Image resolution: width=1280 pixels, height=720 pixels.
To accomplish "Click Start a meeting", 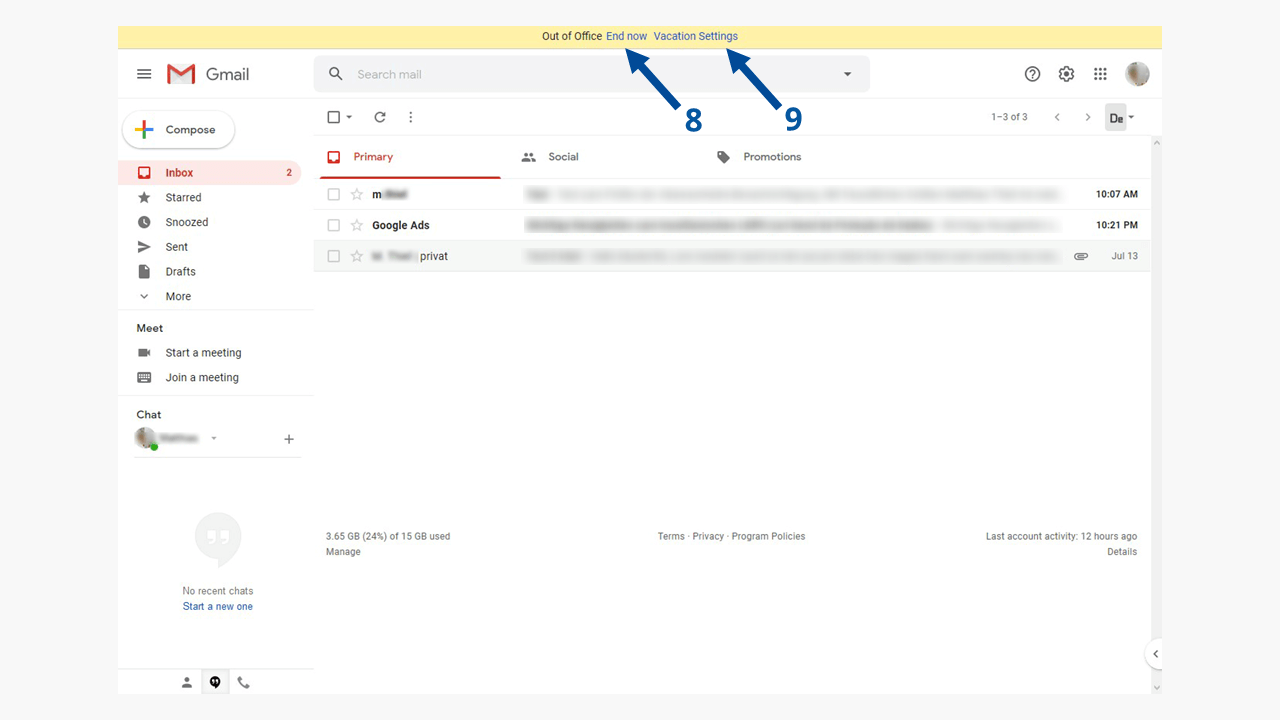I will click(x=203, y=353).
